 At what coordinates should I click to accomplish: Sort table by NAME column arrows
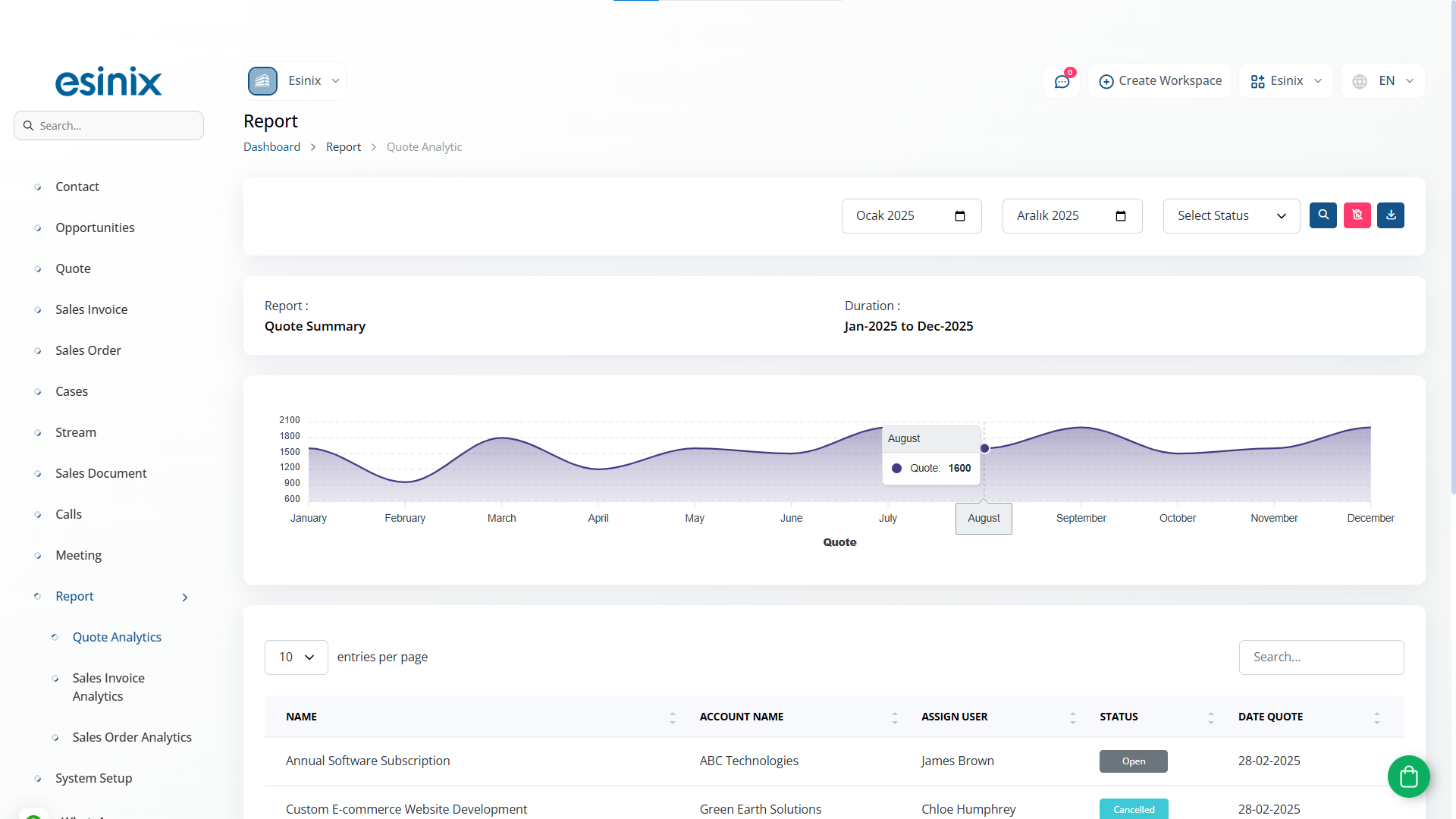click(673, 717)
